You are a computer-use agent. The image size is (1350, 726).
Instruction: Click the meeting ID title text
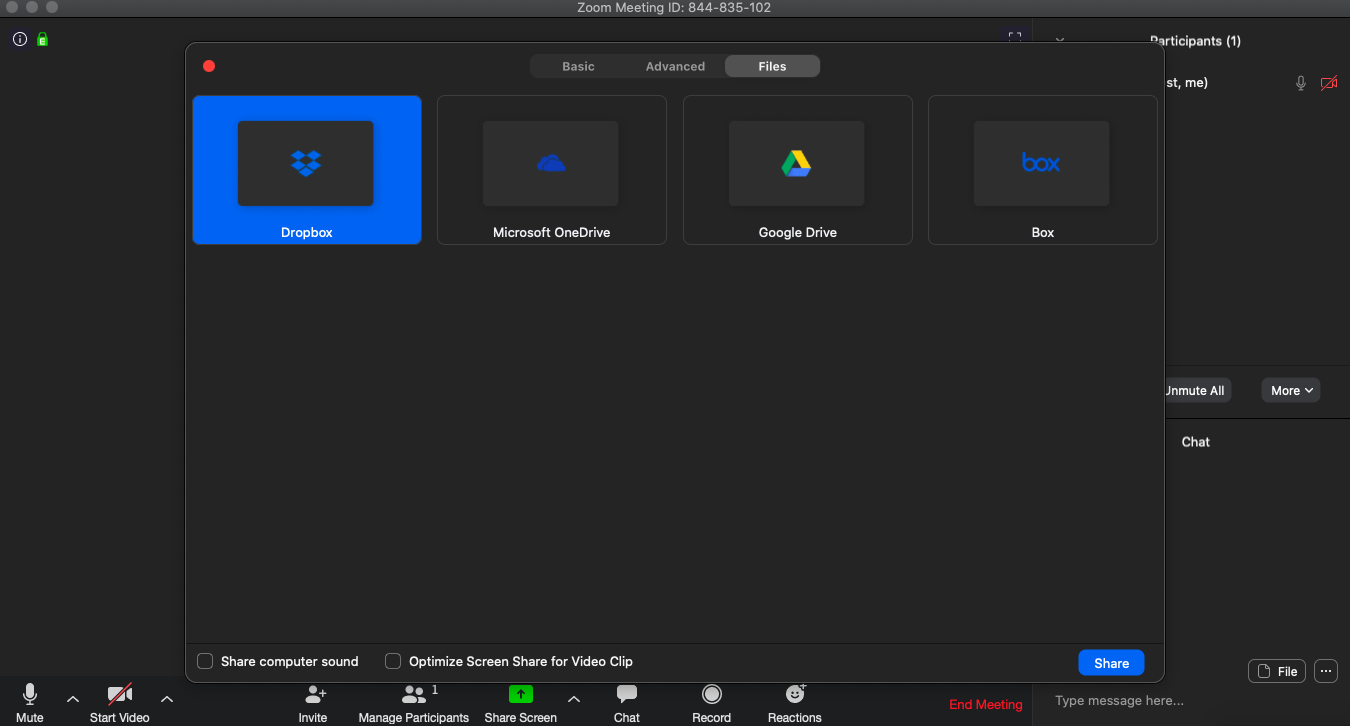pos(674,8)
